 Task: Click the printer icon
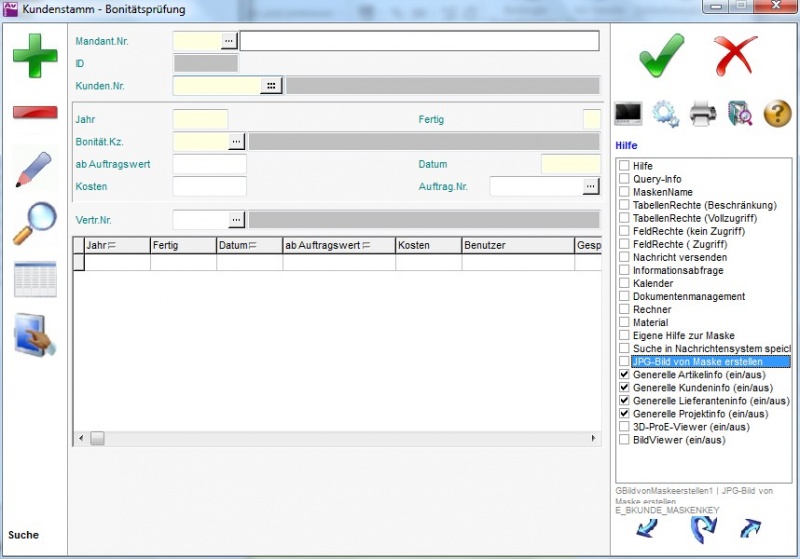(x=703, y=114)
